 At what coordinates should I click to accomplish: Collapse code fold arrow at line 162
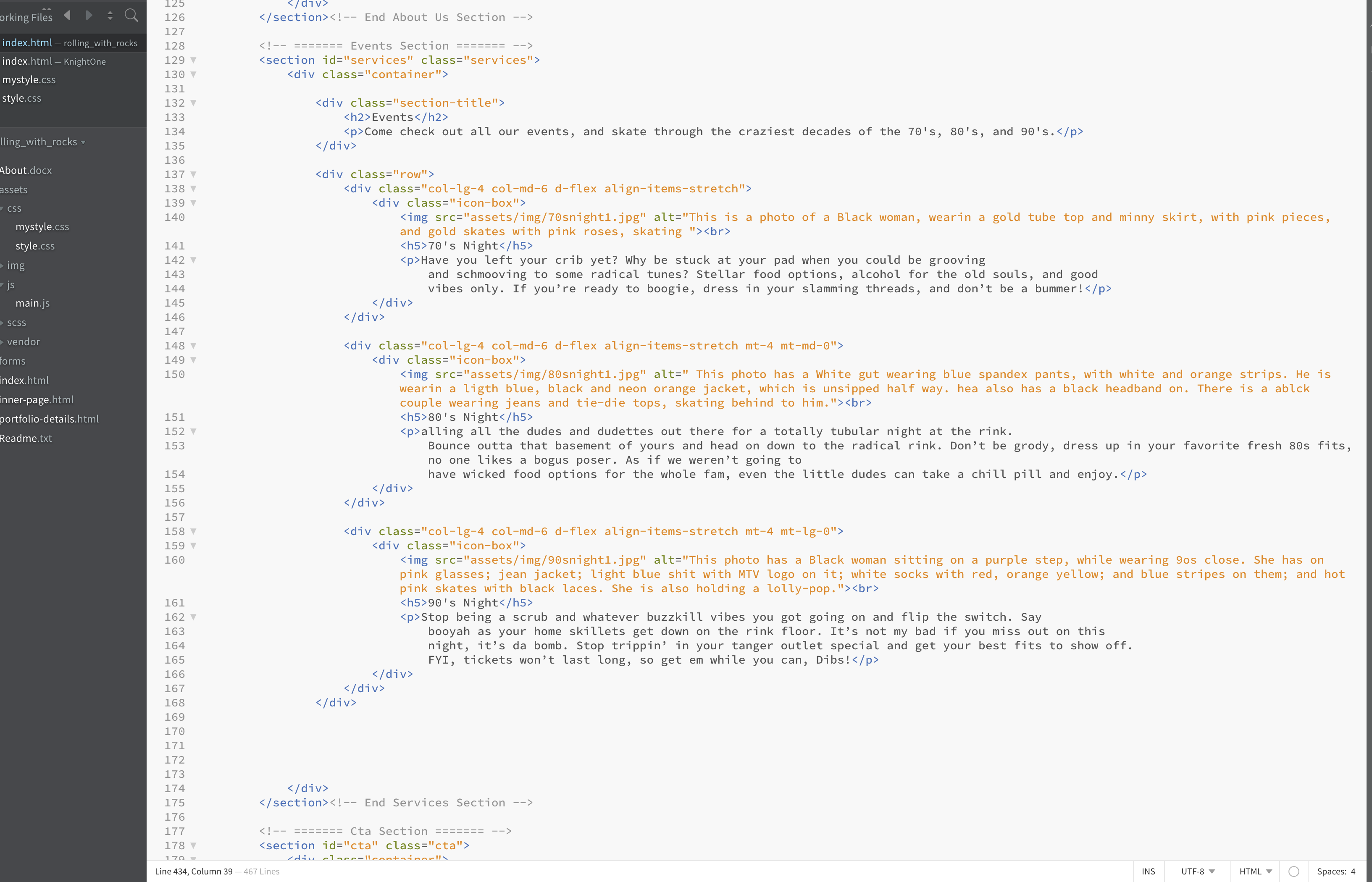pyautogui.click(x=194, y=617)
